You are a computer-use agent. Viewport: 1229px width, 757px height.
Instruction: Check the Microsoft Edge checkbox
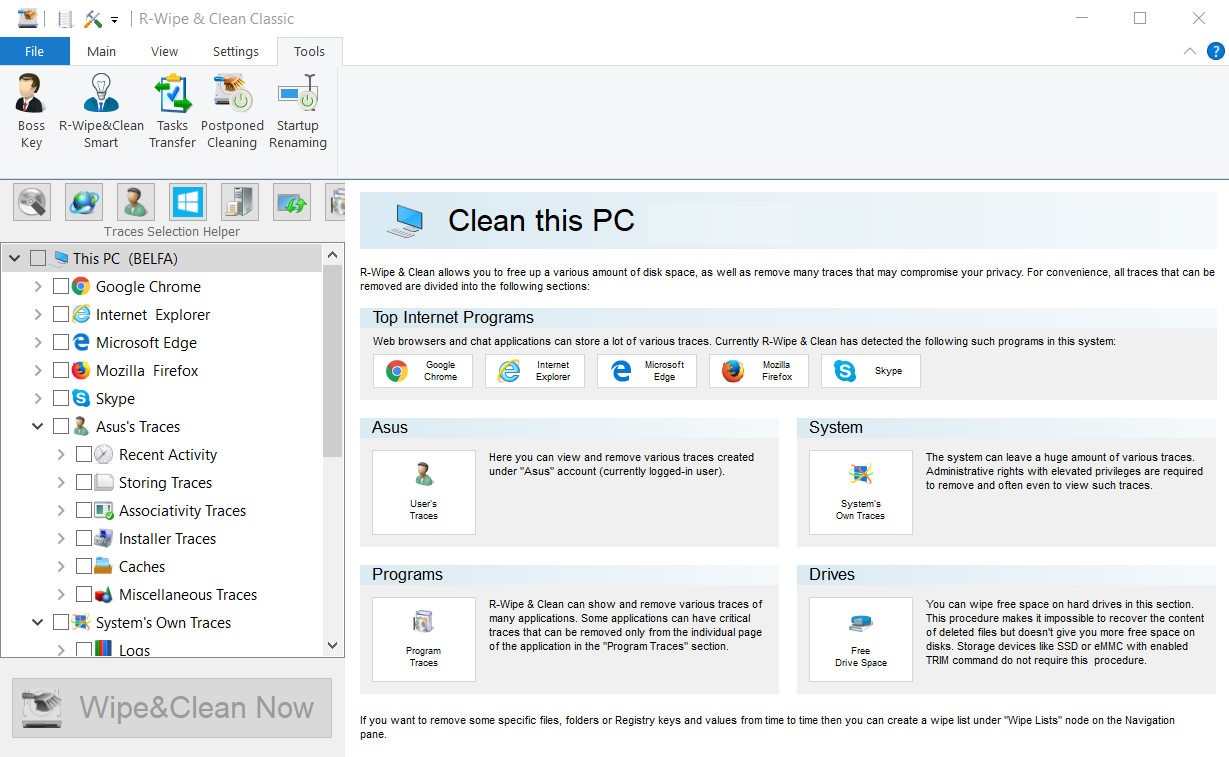(61, 342)
